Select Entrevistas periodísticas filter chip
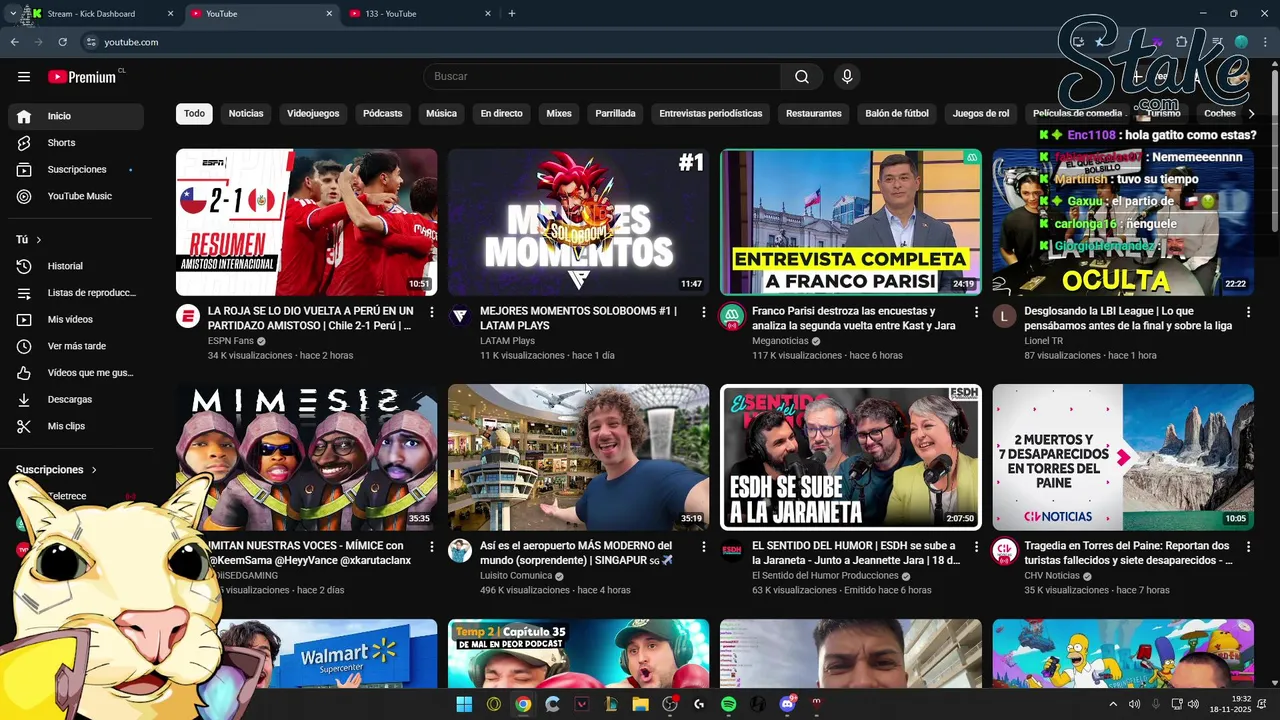 tap(711, 114)
